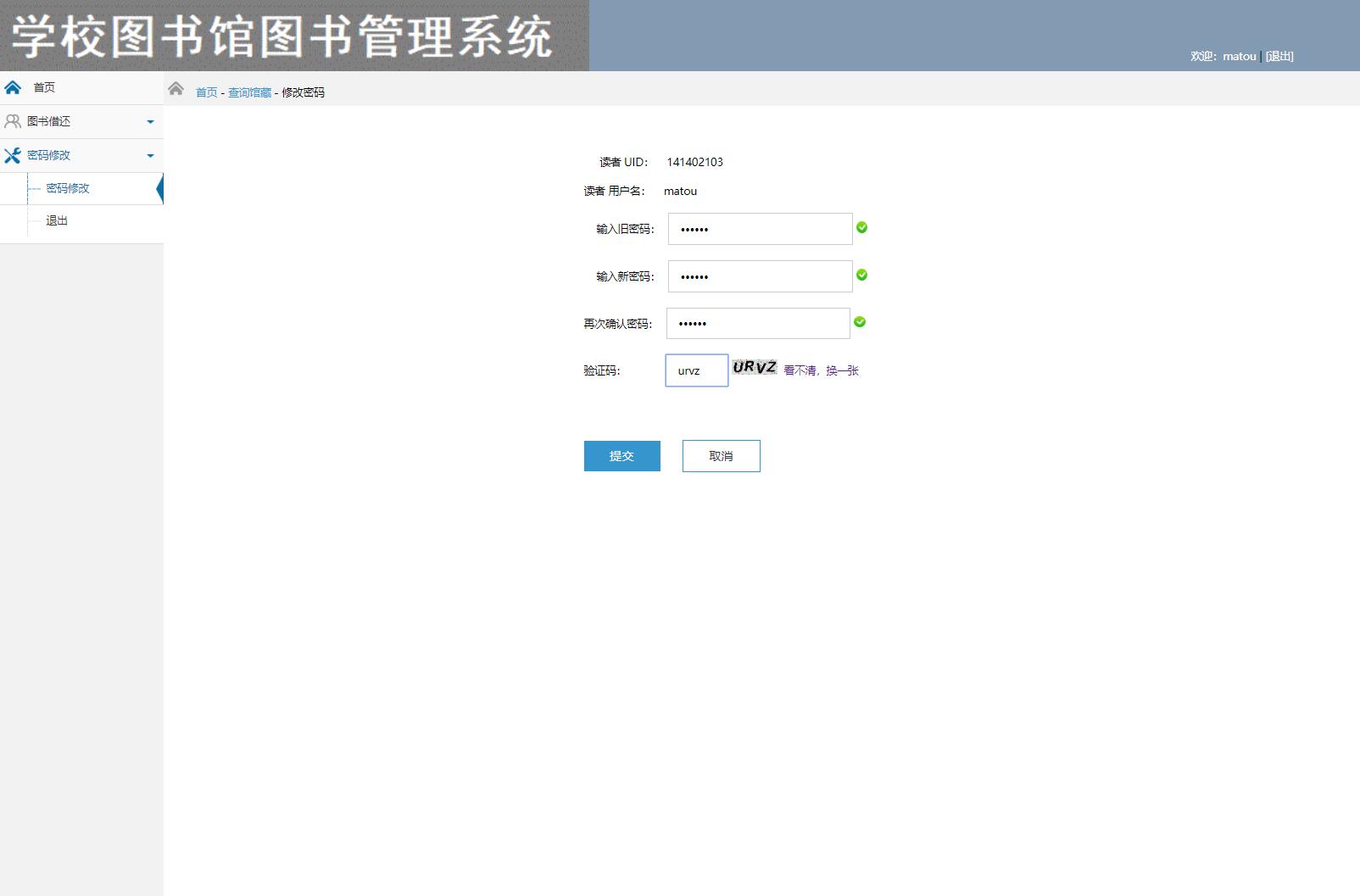Viewport: 1360px width, 896px height.
Task: Click the arrow indicator beside 密码修改 submenu item
Action: 159,188
